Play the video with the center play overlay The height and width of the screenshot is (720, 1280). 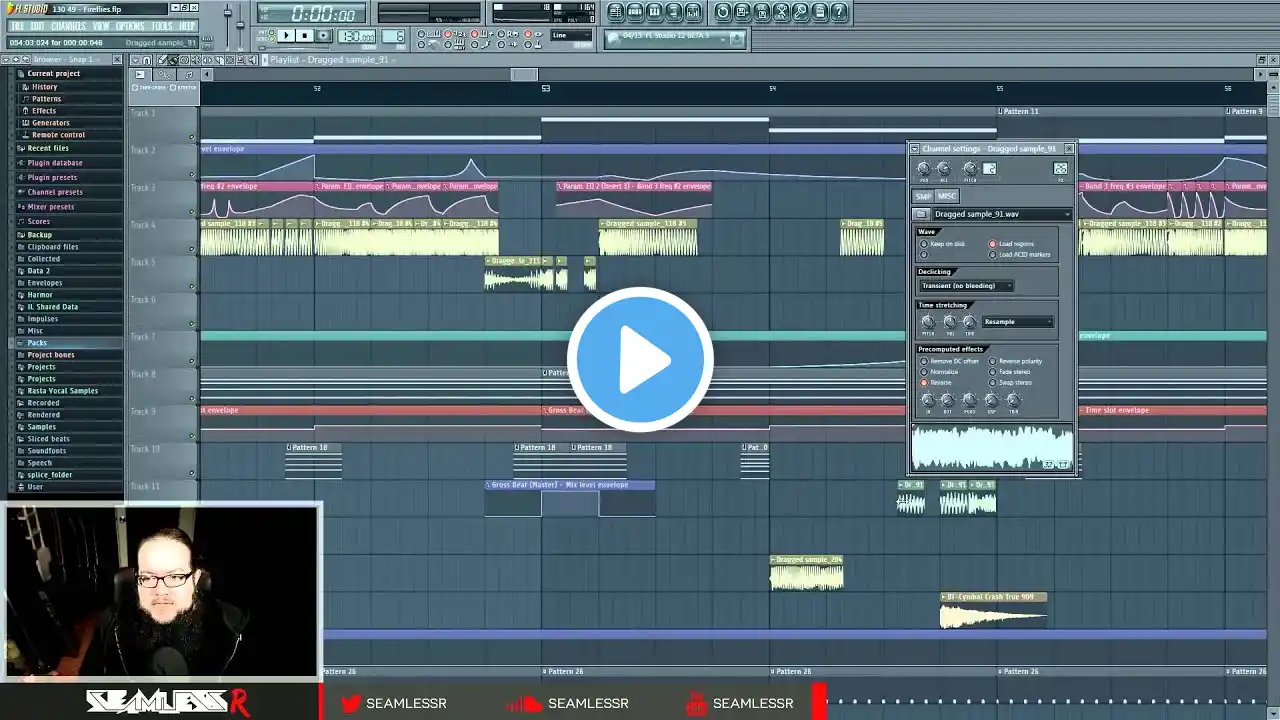click(x=640, y=360)
